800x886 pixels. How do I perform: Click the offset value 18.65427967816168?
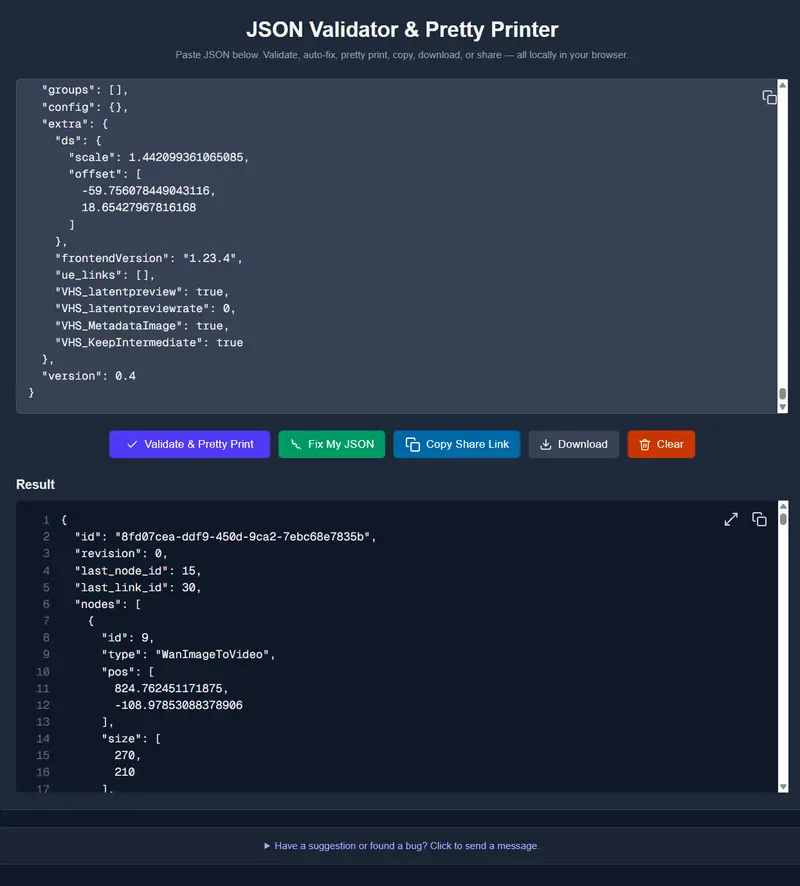139,207
